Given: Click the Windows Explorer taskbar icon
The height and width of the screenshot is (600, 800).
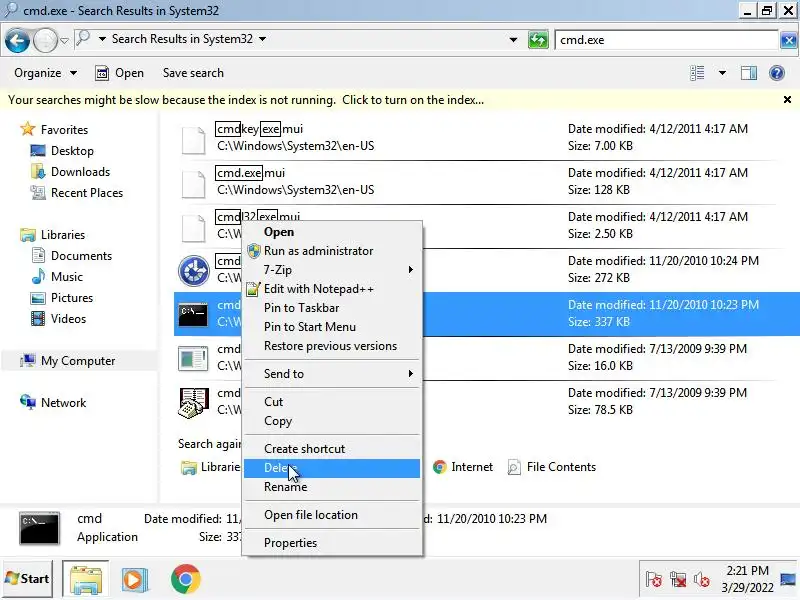Looking at the screenshot, I should coord(86,579).
